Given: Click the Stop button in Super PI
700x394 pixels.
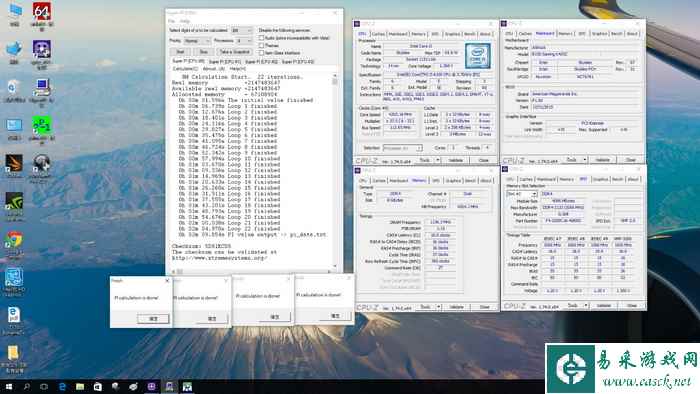Looking at the screenshot, I should click(x=204, y=52).
